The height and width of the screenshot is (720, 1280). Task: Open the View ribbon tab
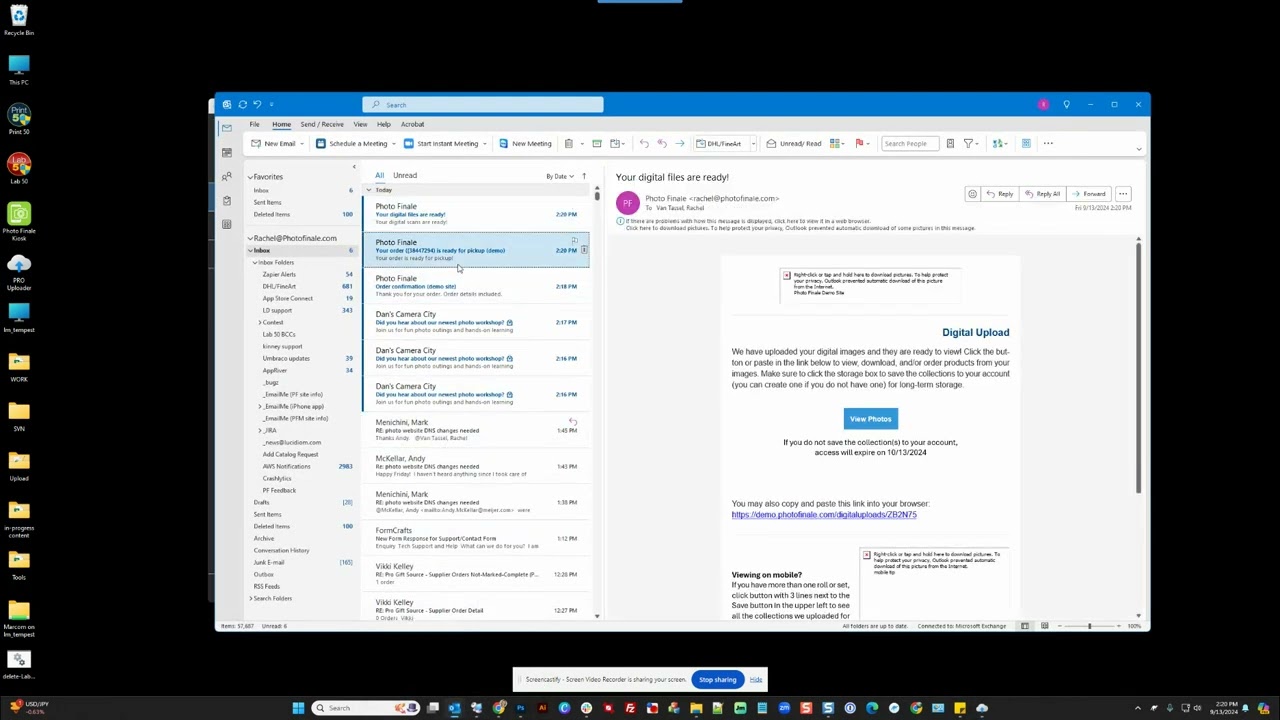pos(360,124)
